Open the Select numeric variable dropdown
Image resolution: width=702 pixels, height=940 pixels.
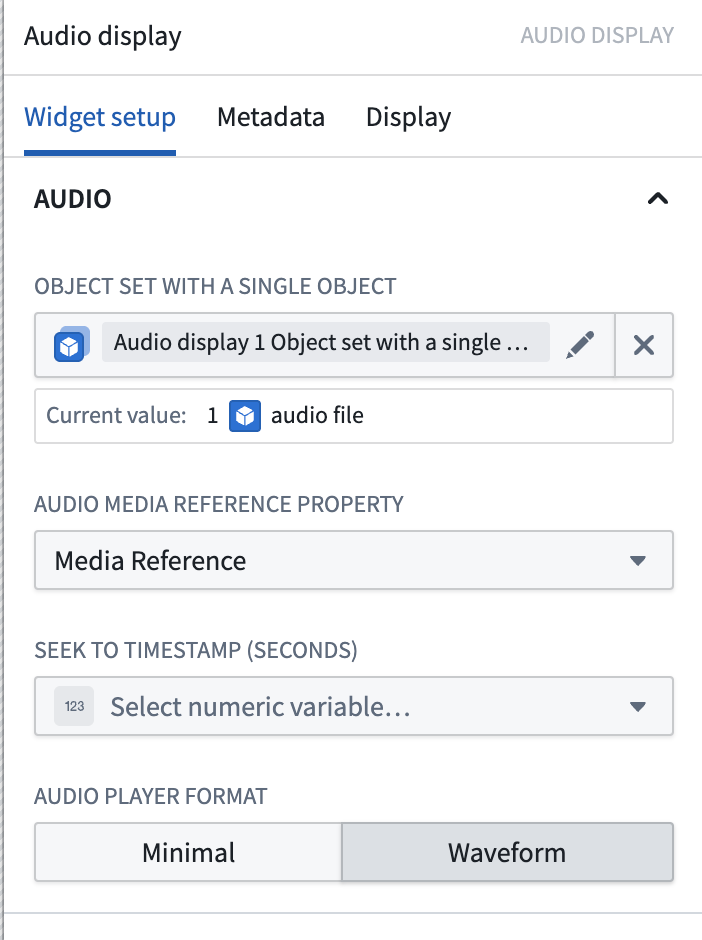coord(353,706)
